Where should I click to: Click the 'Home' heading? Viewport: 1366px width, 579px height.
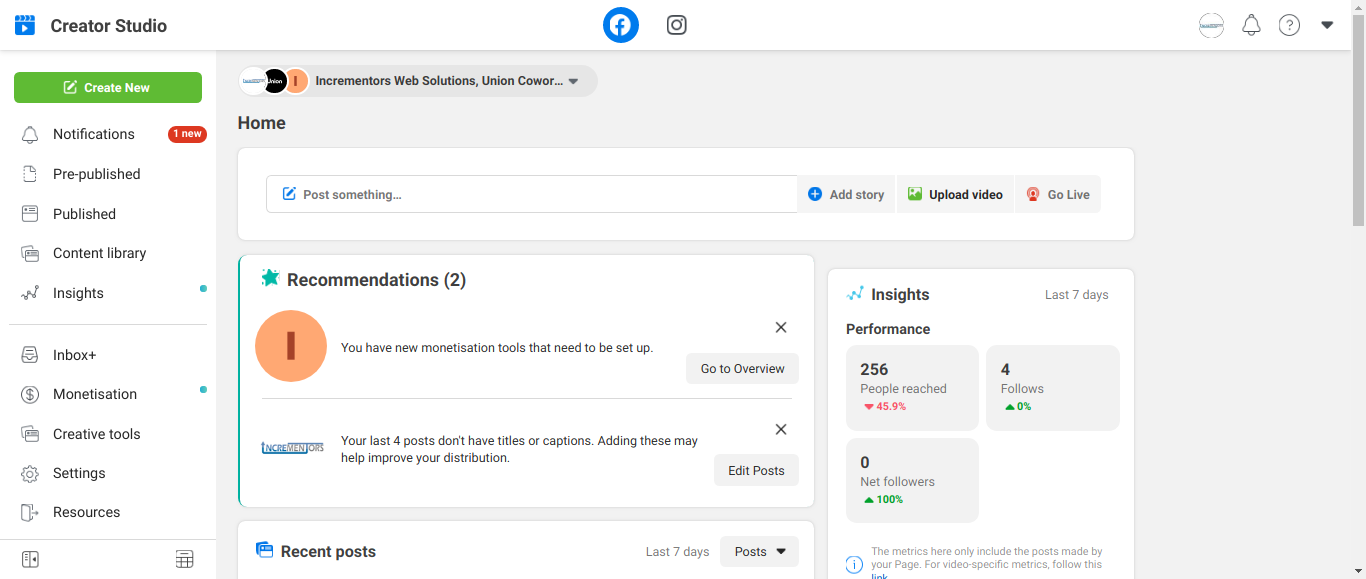[262, 123]
